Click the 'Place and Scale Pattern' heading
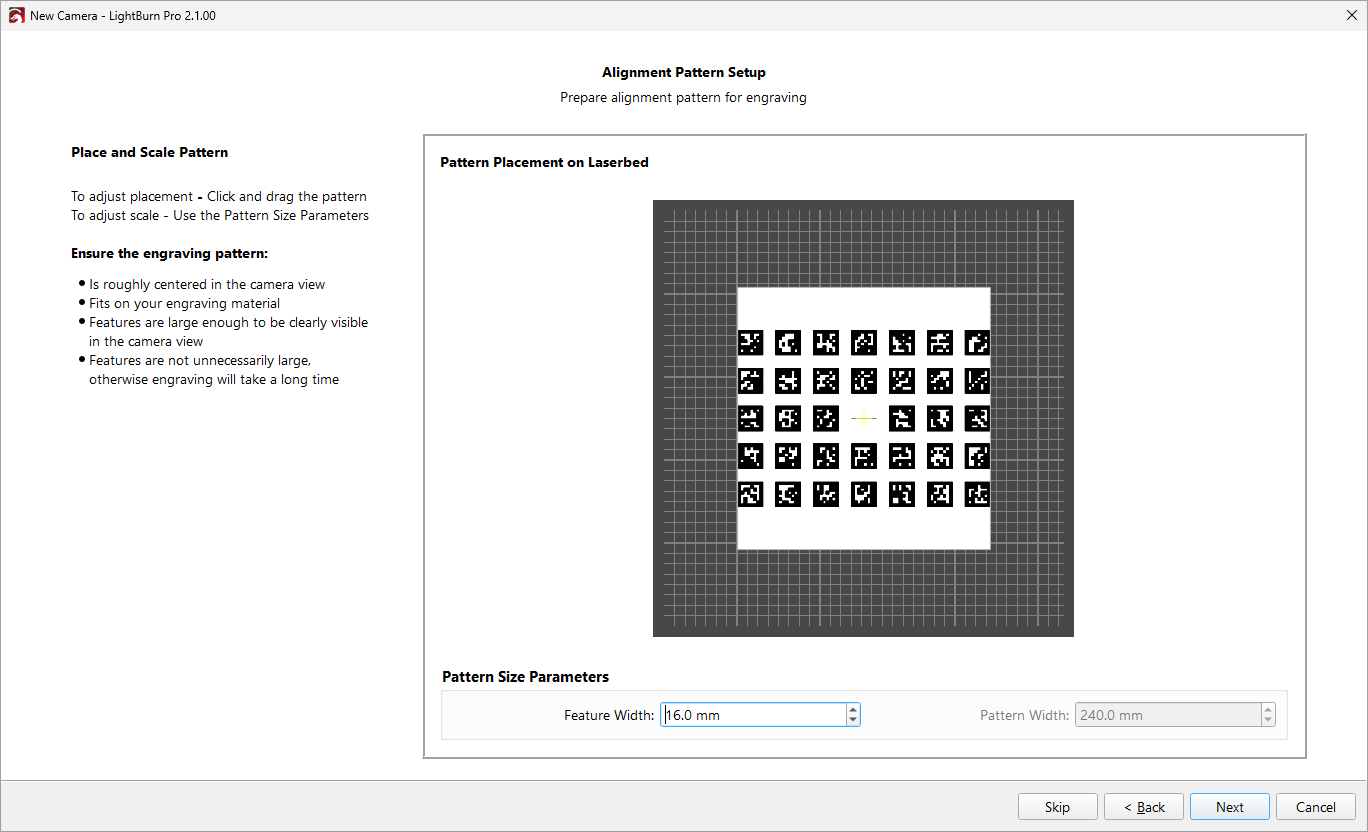Image resolution: width=1368 pixels, height=832 pixels. (x=150, y=153)
